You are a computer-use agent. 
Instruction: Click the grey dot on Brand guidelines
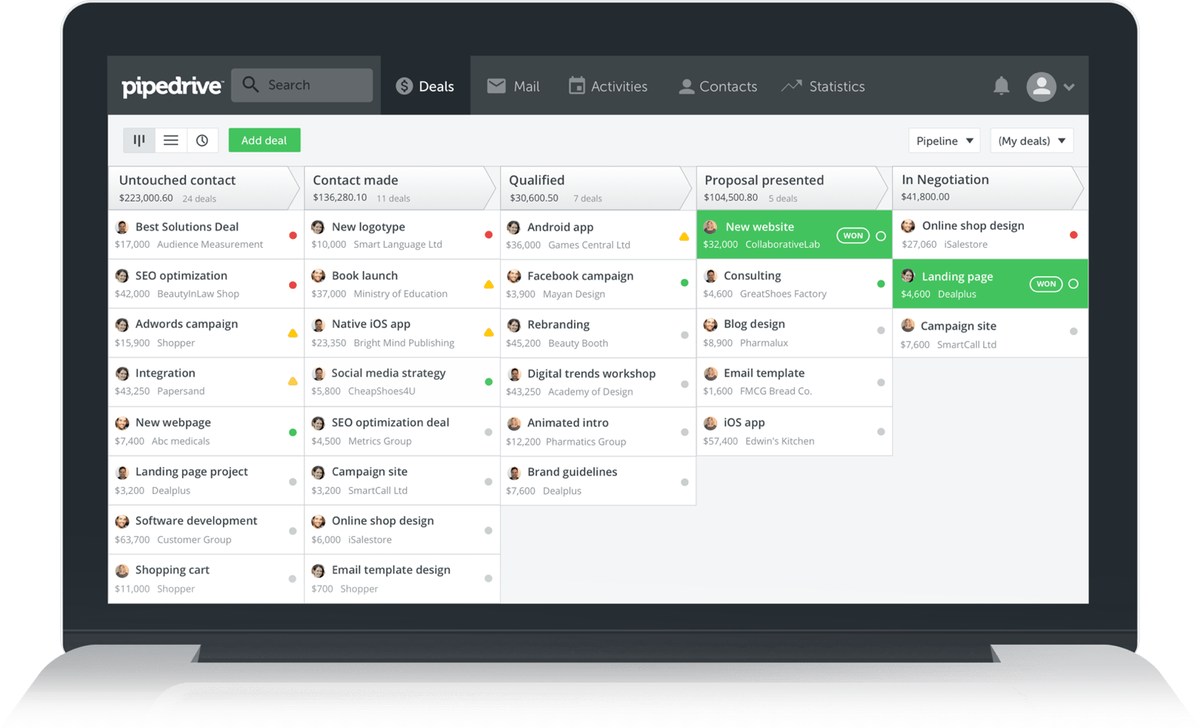[x=685, y=482]
